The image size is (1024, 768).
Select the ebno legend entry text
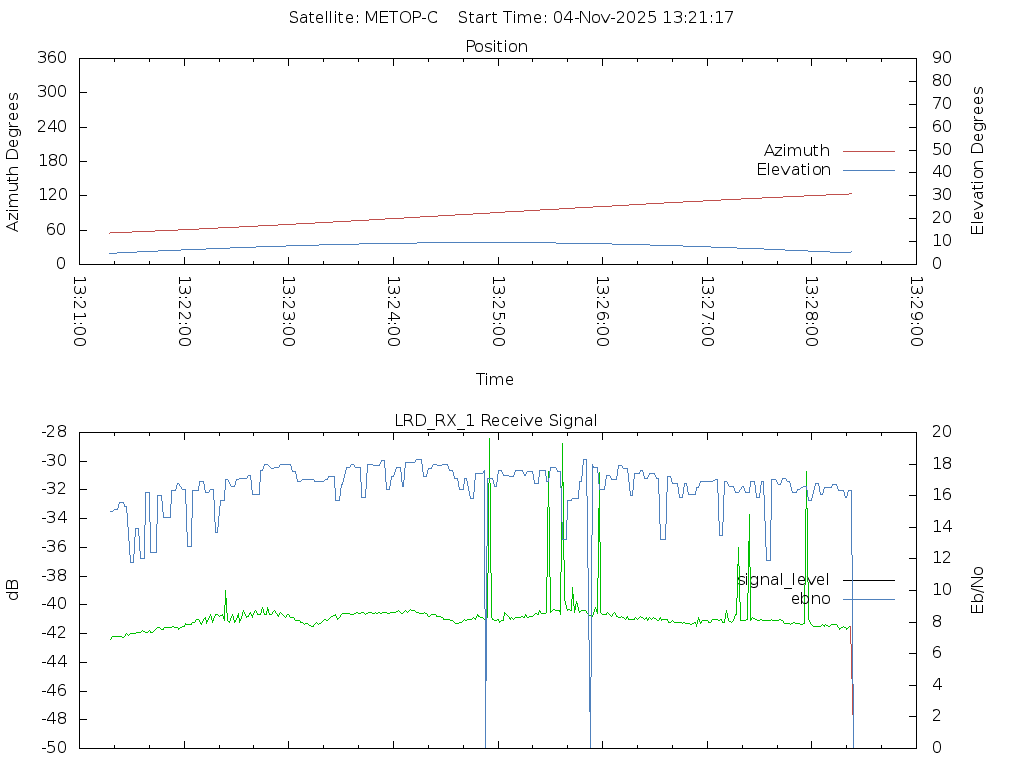coord(810,599)
